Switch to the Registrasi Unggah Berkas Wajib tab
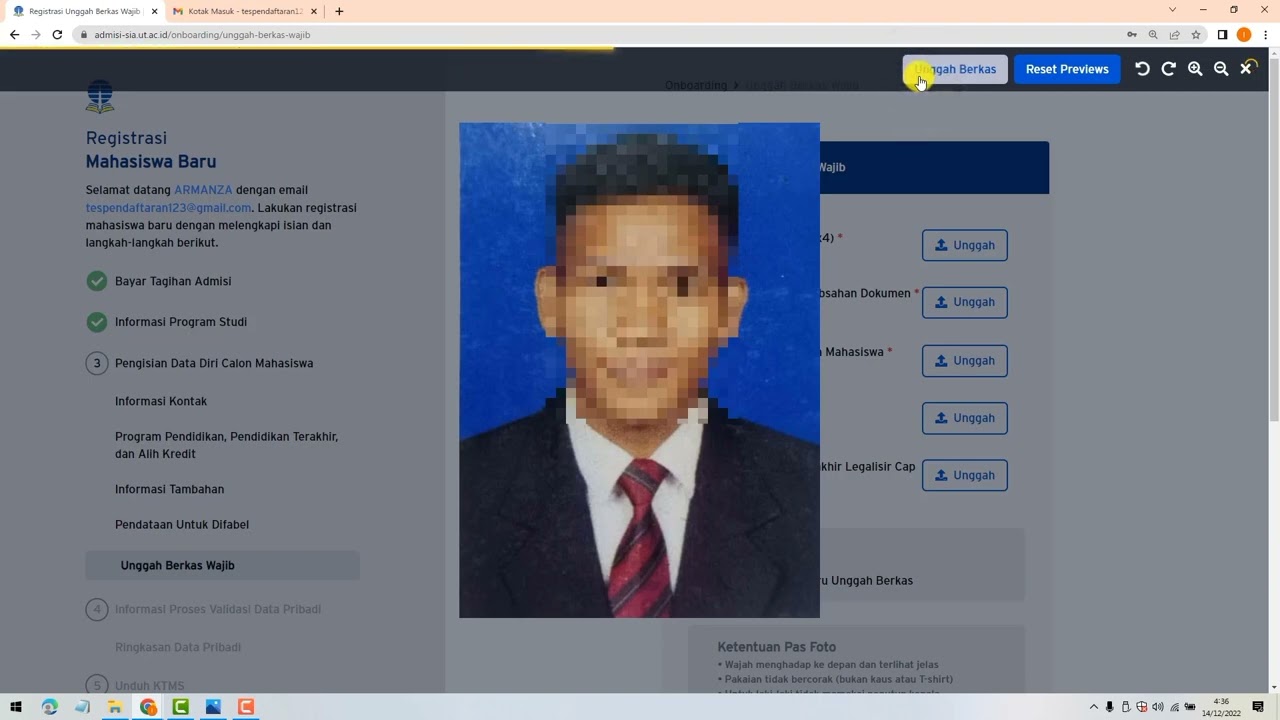 84,11
